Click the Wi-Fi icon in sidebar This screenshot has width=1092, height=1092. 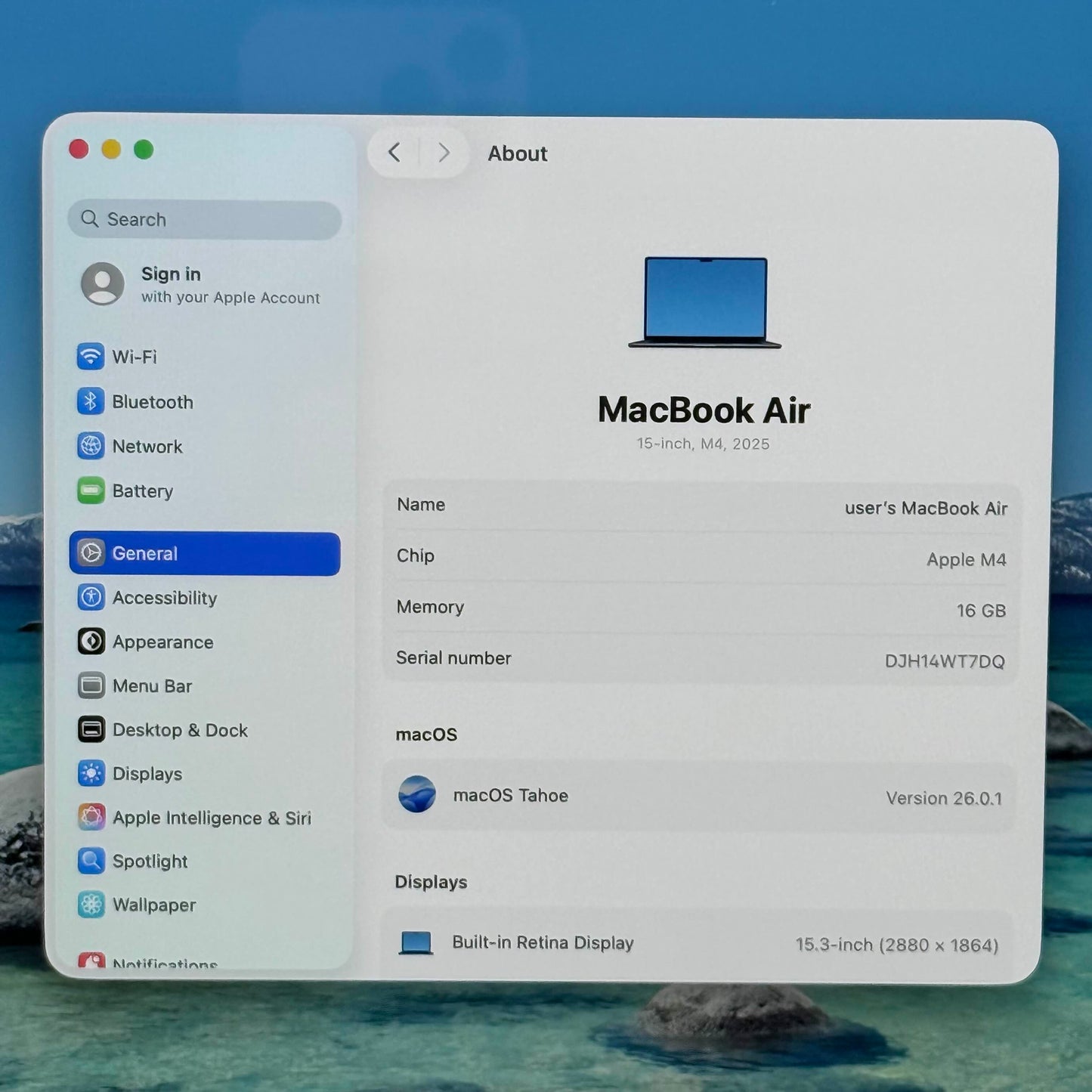pos(91,356)
